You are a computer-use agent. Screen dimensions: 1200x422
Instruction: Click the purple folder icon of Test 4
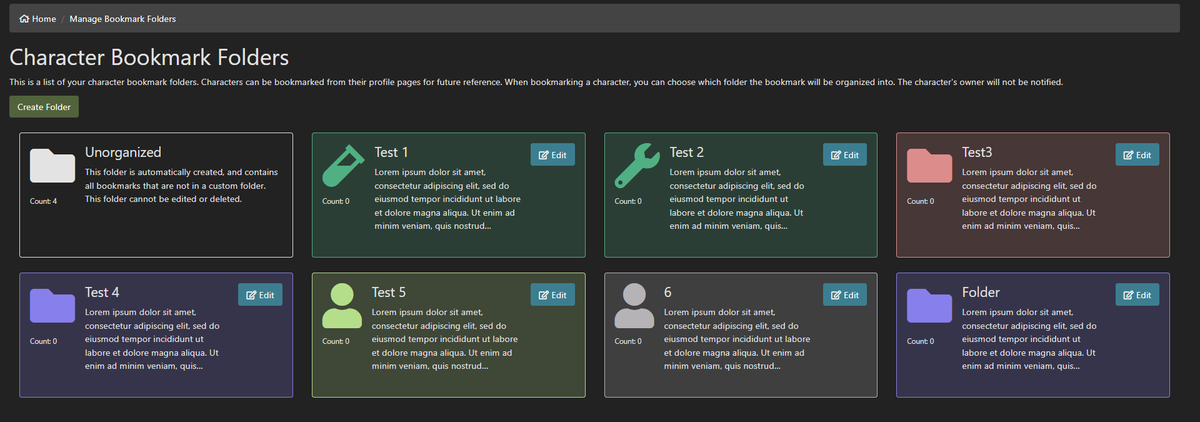53,306
